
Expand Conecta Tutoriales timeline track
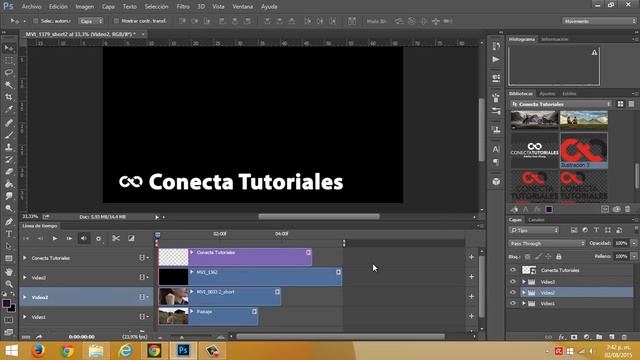[x=24, y=258]
